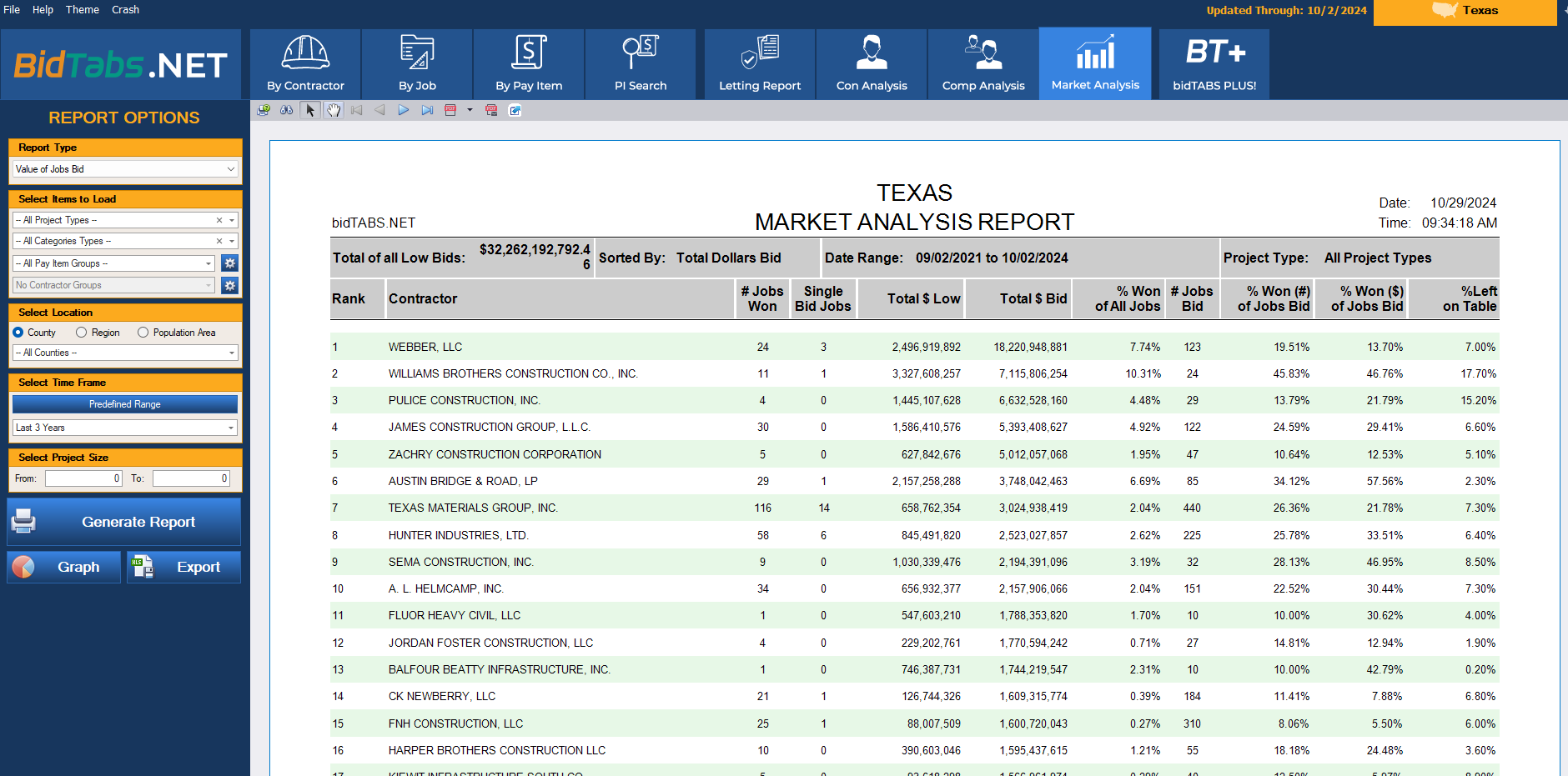Click the print report toolbar icon
1568x776 pixels.
tap(264, 110)
